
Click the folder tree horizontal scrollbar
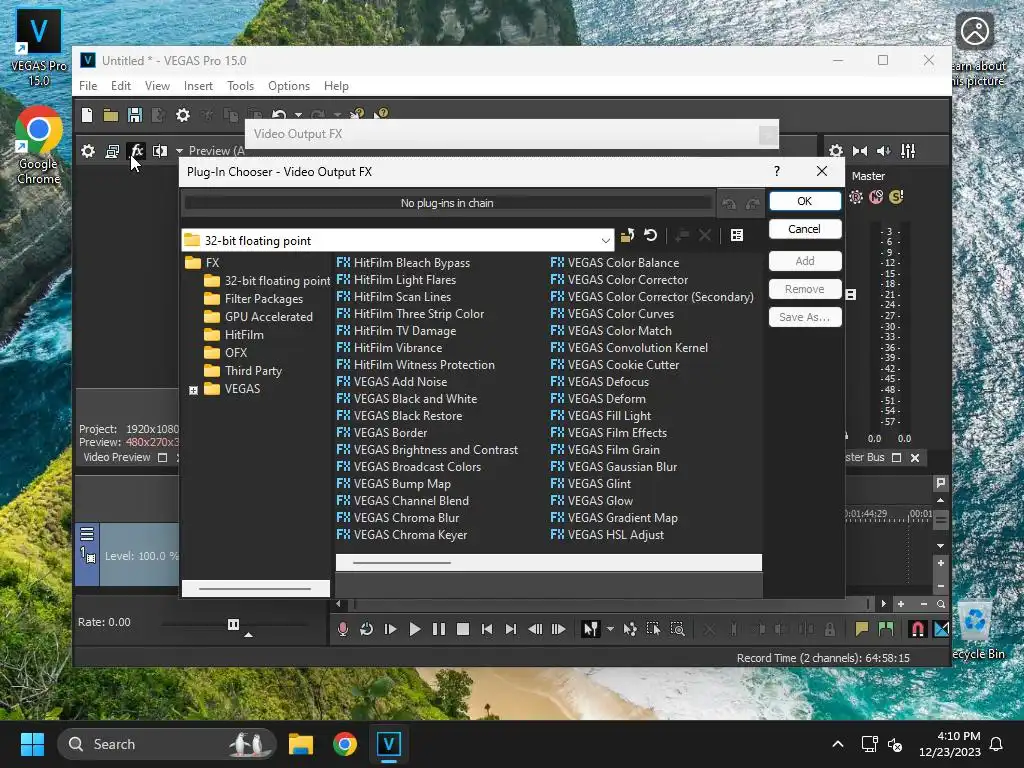pos(255,588)
